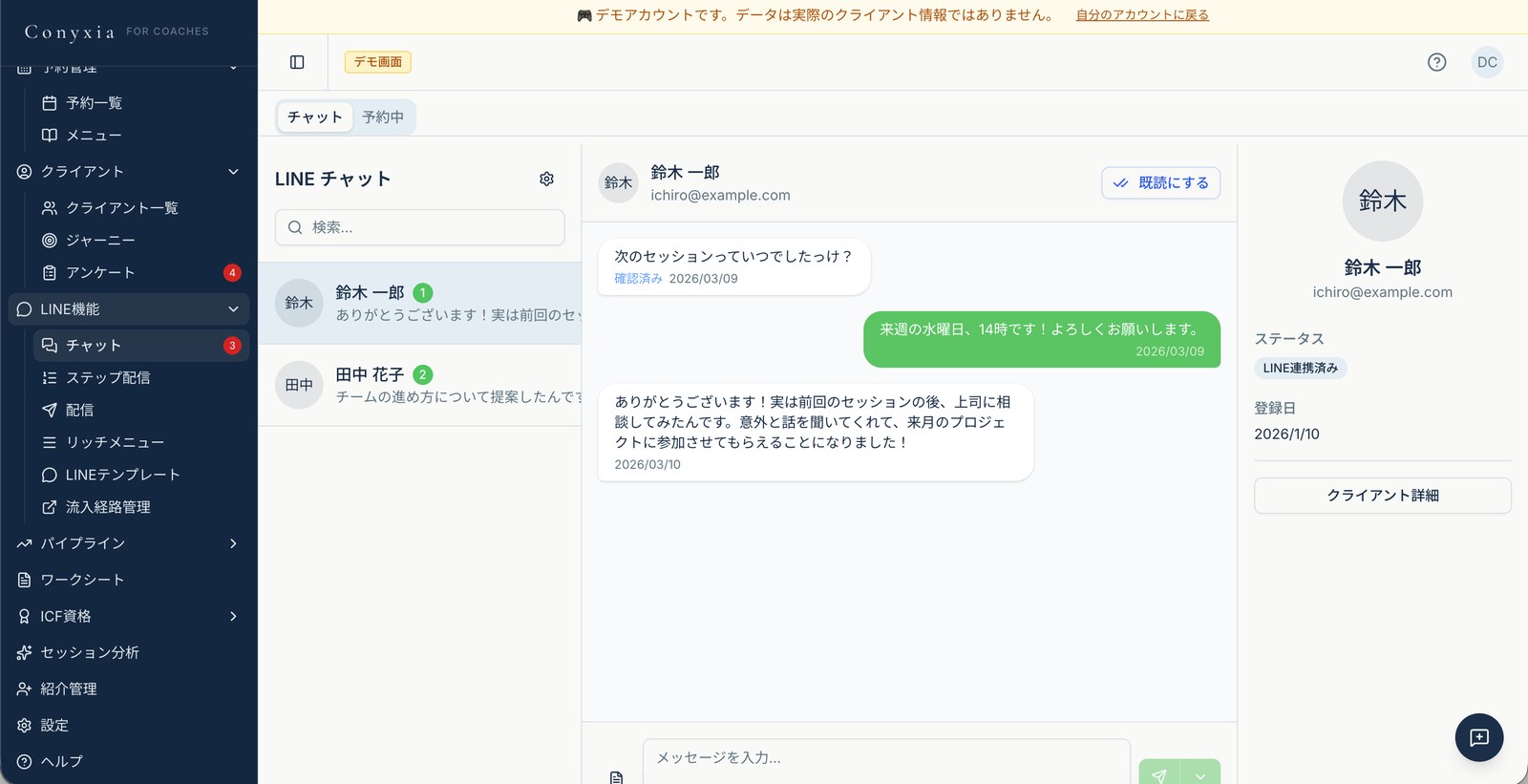Send message with the paper plane button
The width and height of the screenshot is (1528, 784).
pyautogui.click(x=1158, y=773)
